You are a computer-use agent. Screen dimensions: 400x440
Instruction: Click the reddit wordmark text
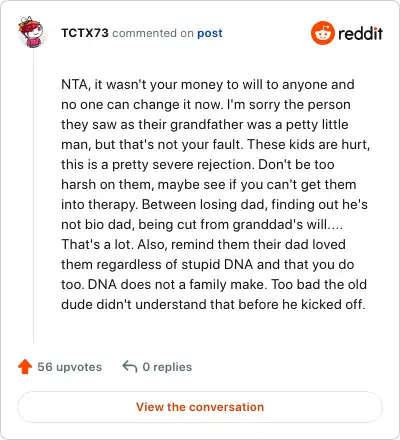pos(360,33)
